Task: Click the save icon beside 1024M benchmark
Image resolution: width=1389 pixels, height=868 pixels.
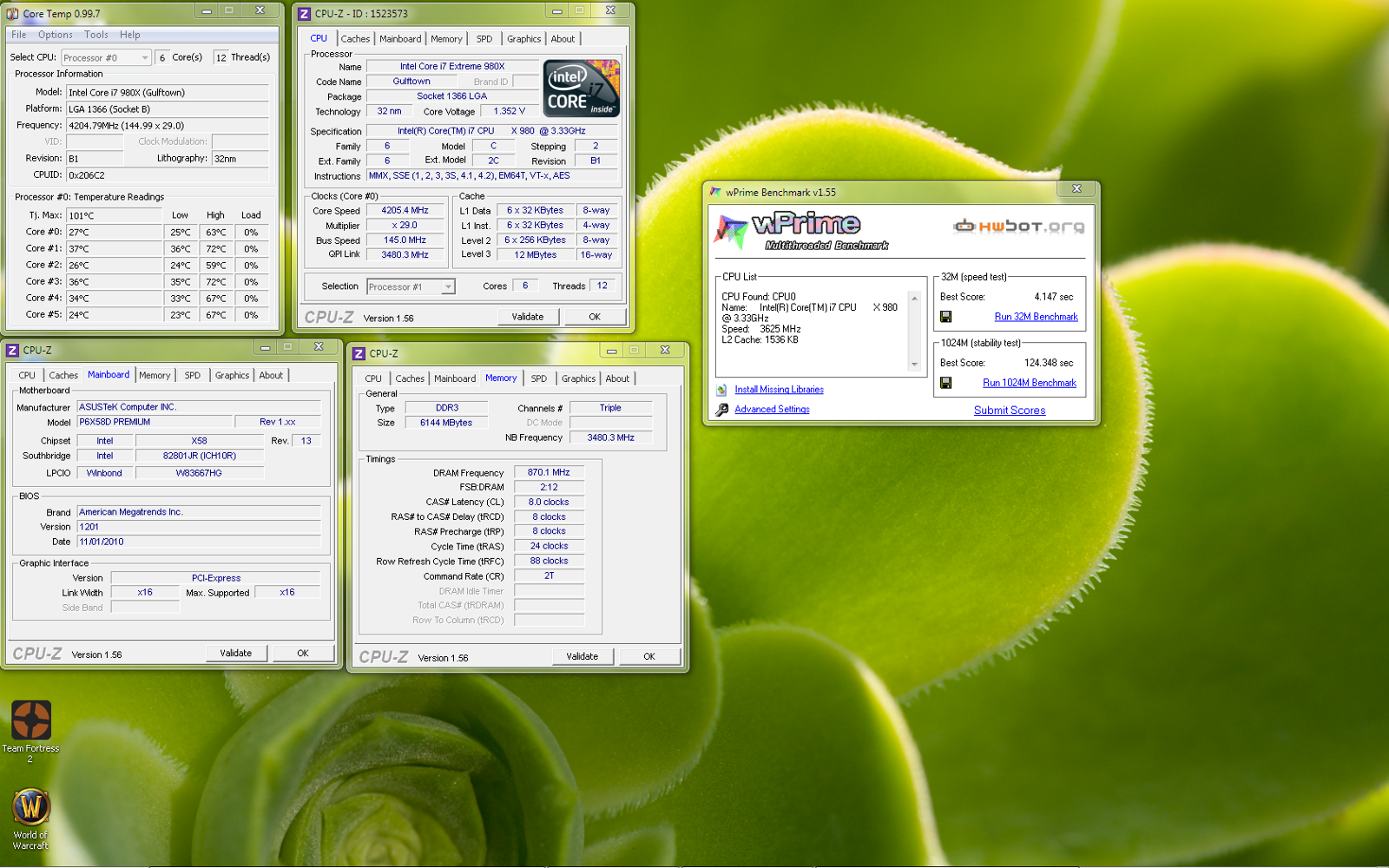Action: tap(946, 383)
